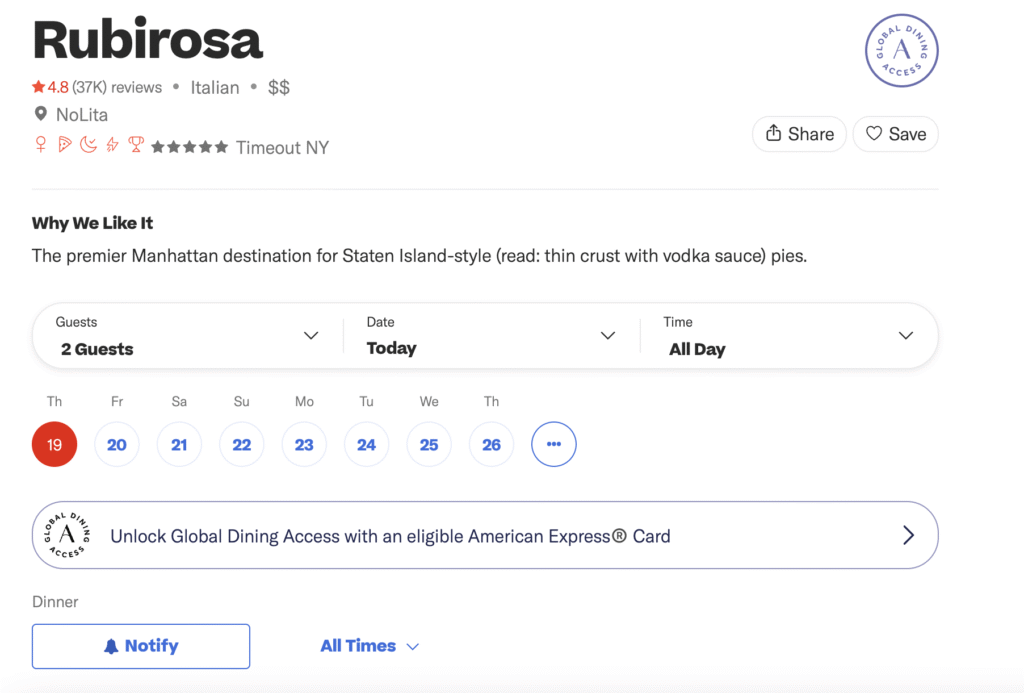Click the trophy award icon
This screenshot has height=693, width=1024.
pos(135,145)
